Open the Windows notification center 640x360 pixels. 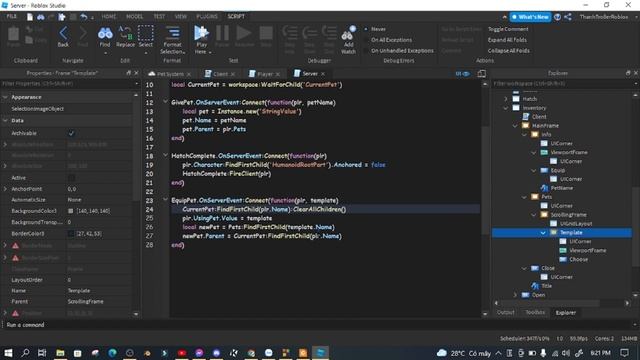[624, 353]
